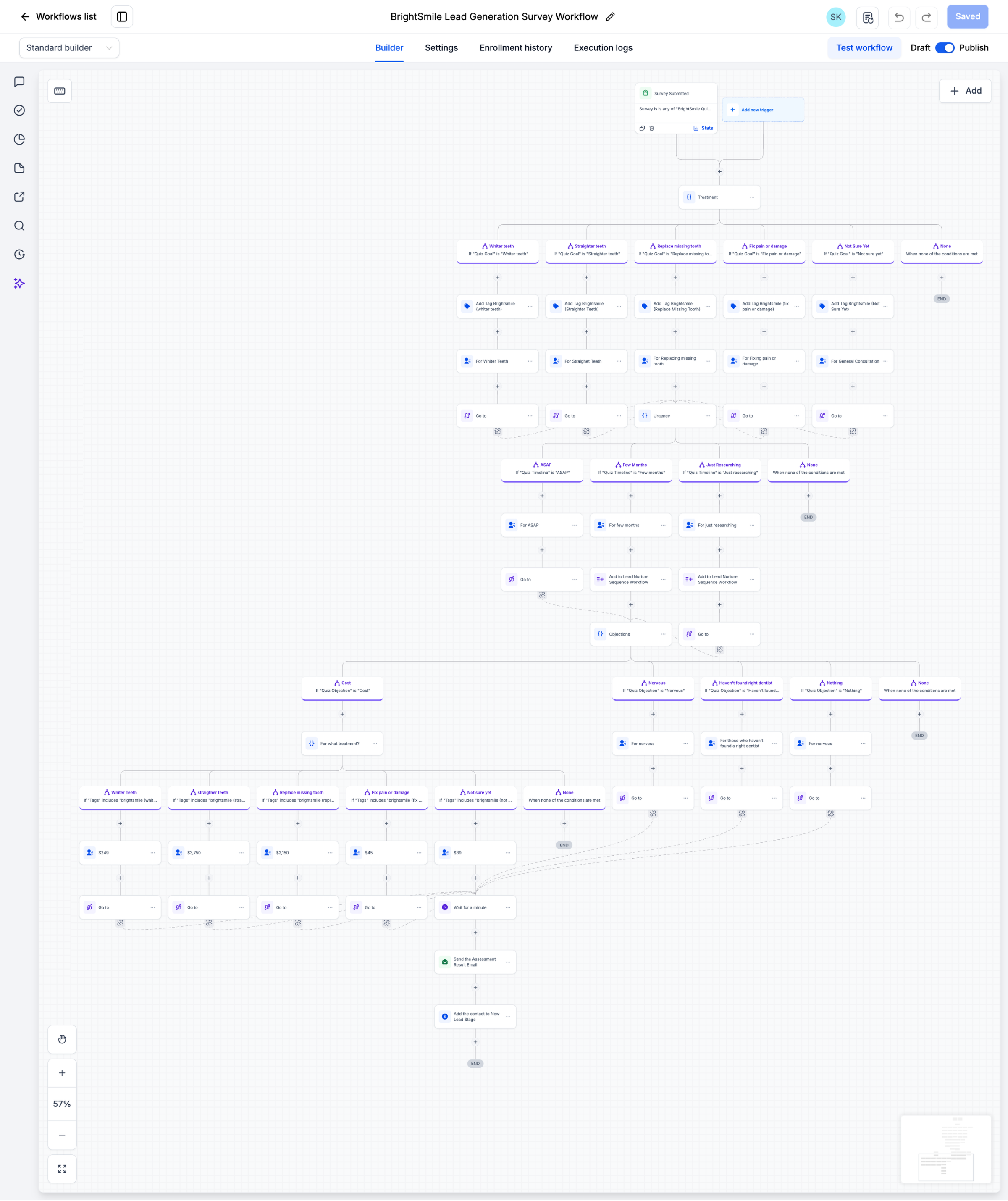1008x1201 pixels.
Task: Click Add new trigger
Action: [x=763, y=110]
